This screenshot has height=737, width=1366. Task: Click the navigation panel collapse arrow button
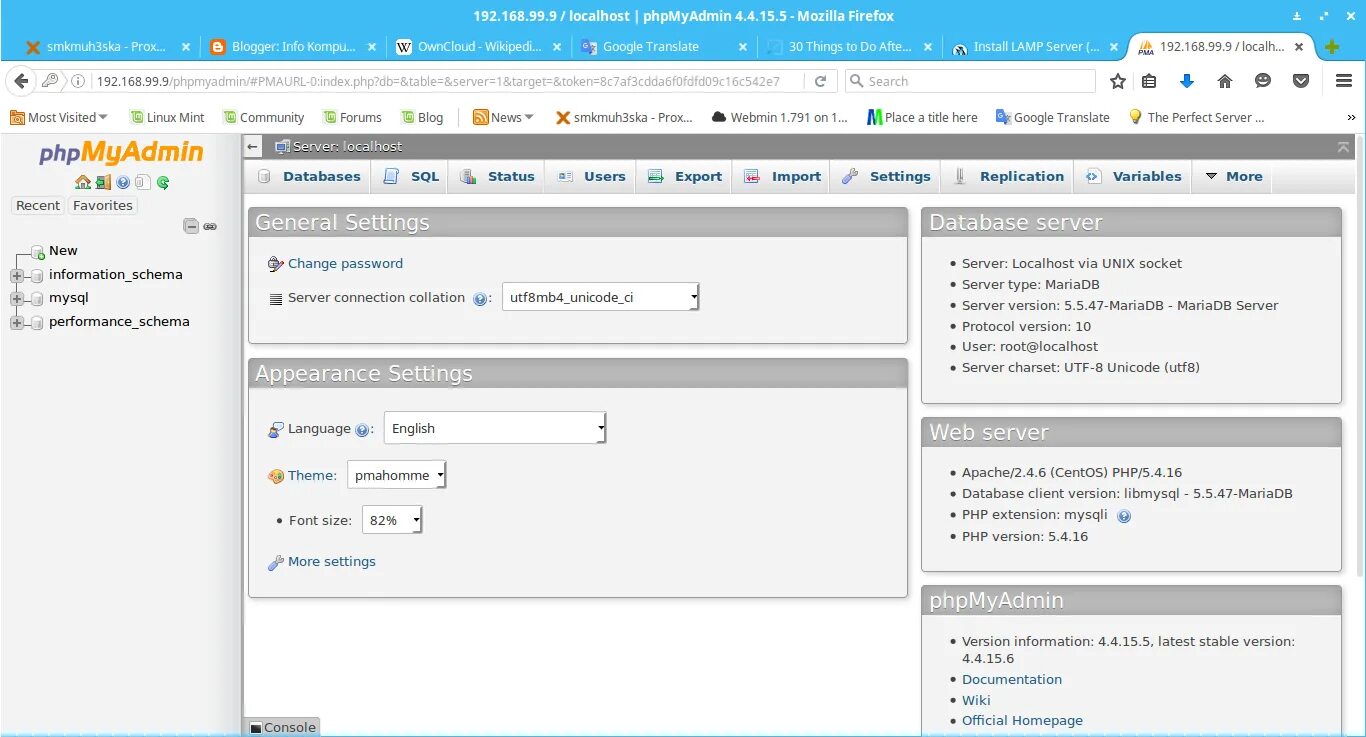click(253, 147)
